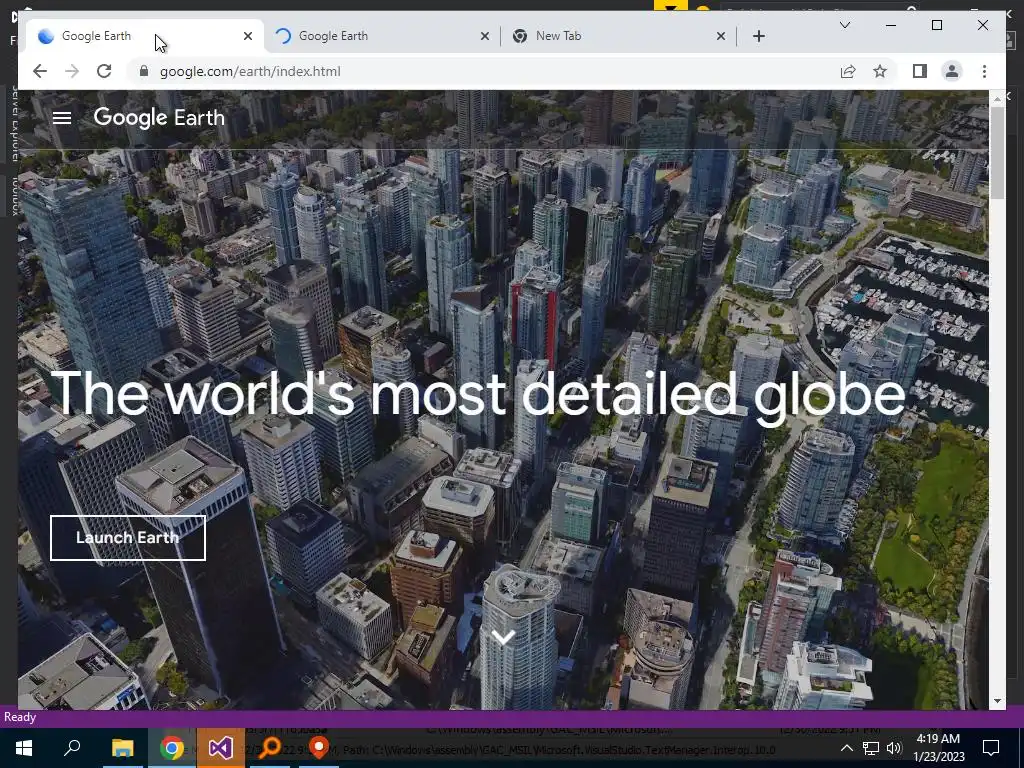Click the browser forward arrow
This screenshot has width=1024, height=768.
coord(72,71)
